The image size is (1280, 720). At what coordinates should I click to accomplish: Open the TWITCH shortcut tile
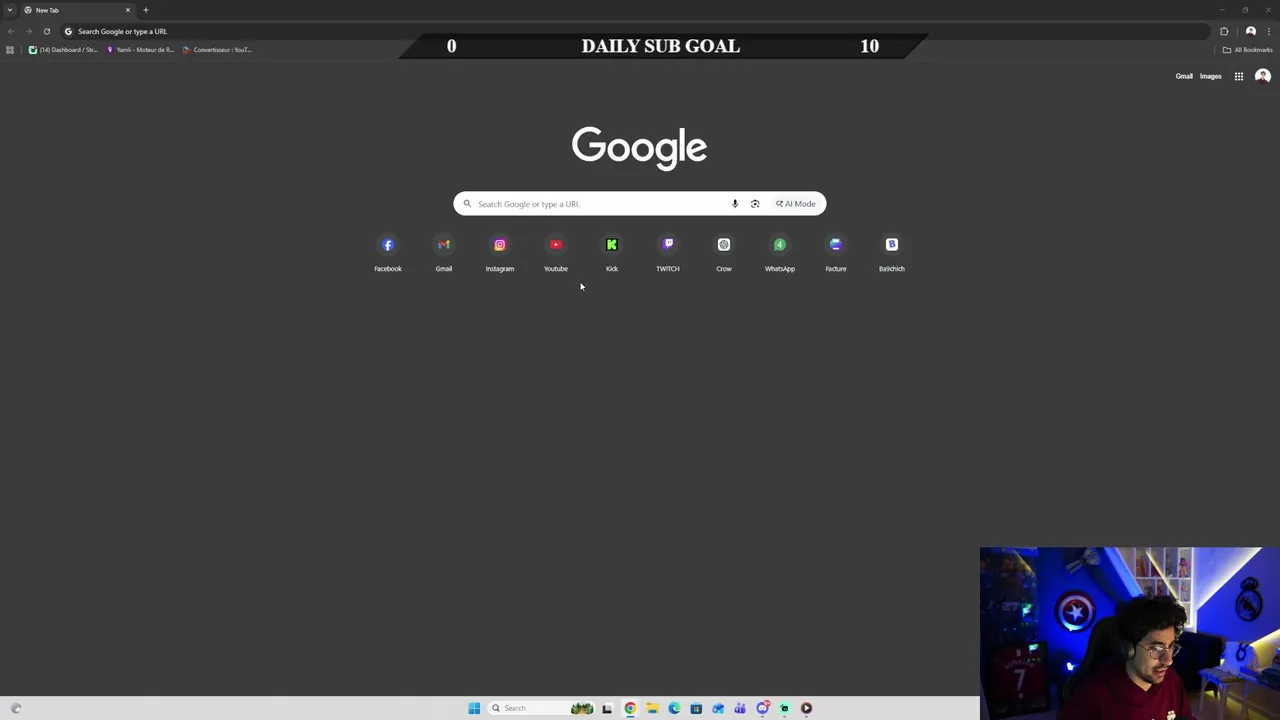[x=668, y=252]
